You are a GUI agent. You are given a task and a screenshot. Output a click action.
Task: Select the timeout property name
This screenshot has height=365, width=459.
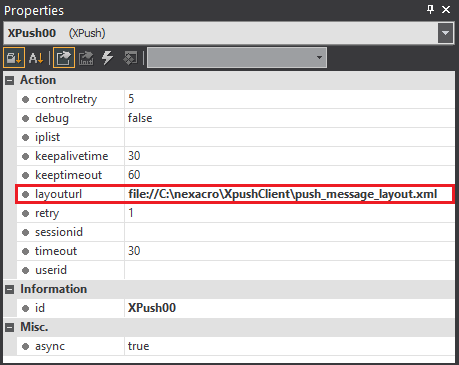(x=56, y=251)
